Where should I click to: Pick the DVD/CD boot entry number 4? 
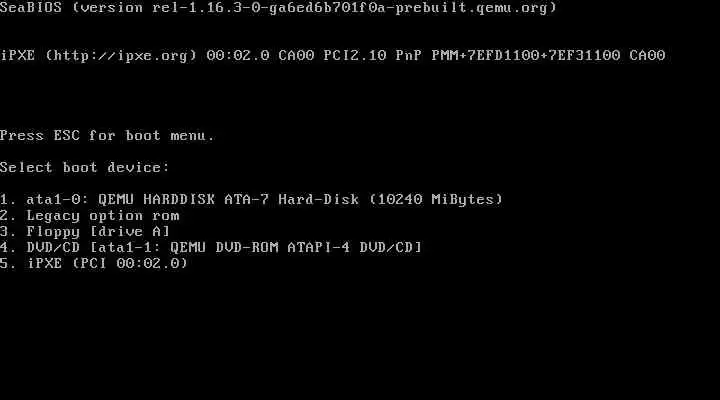[211, 247]
